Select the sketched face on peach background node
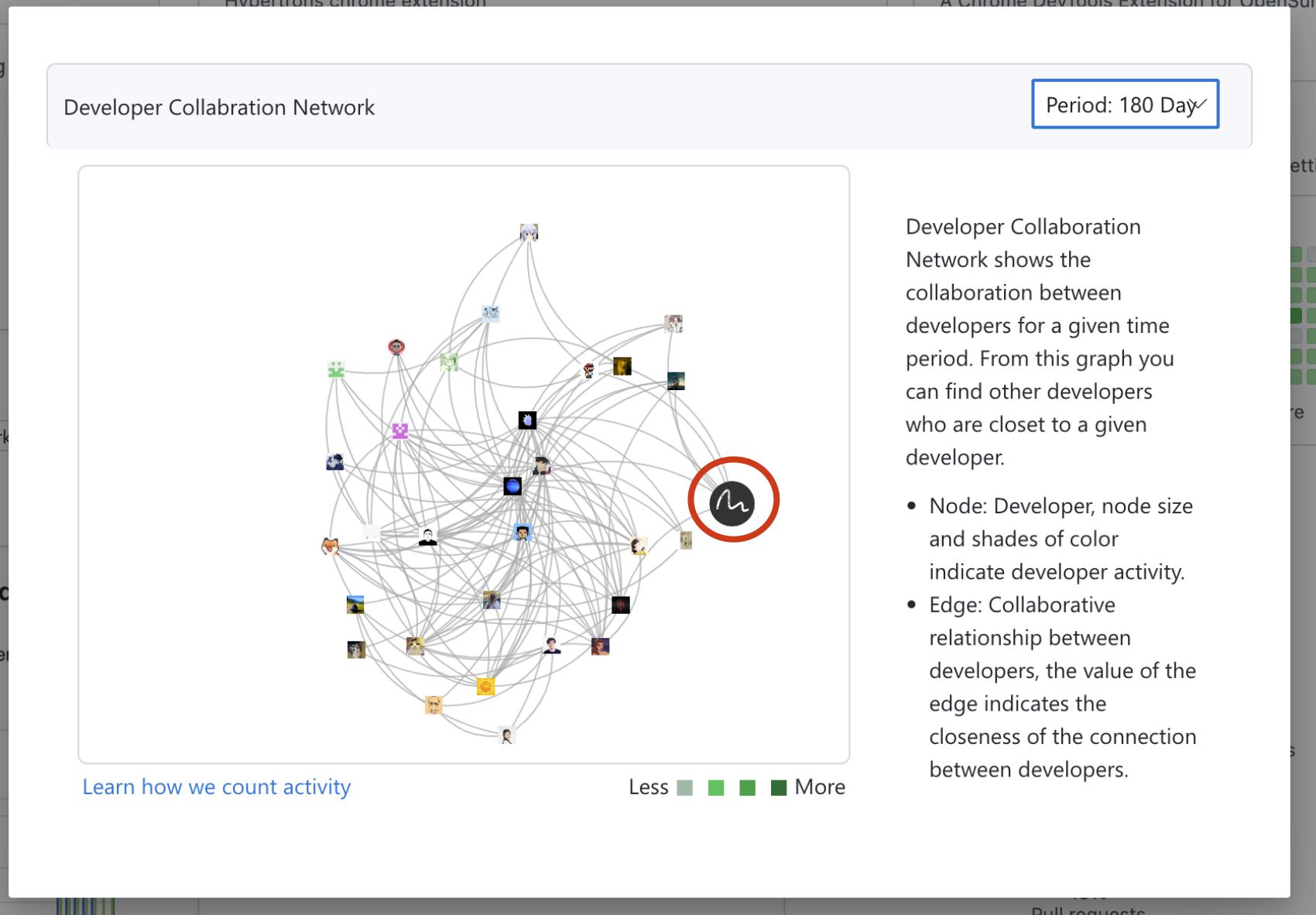 tap(434, 705)
